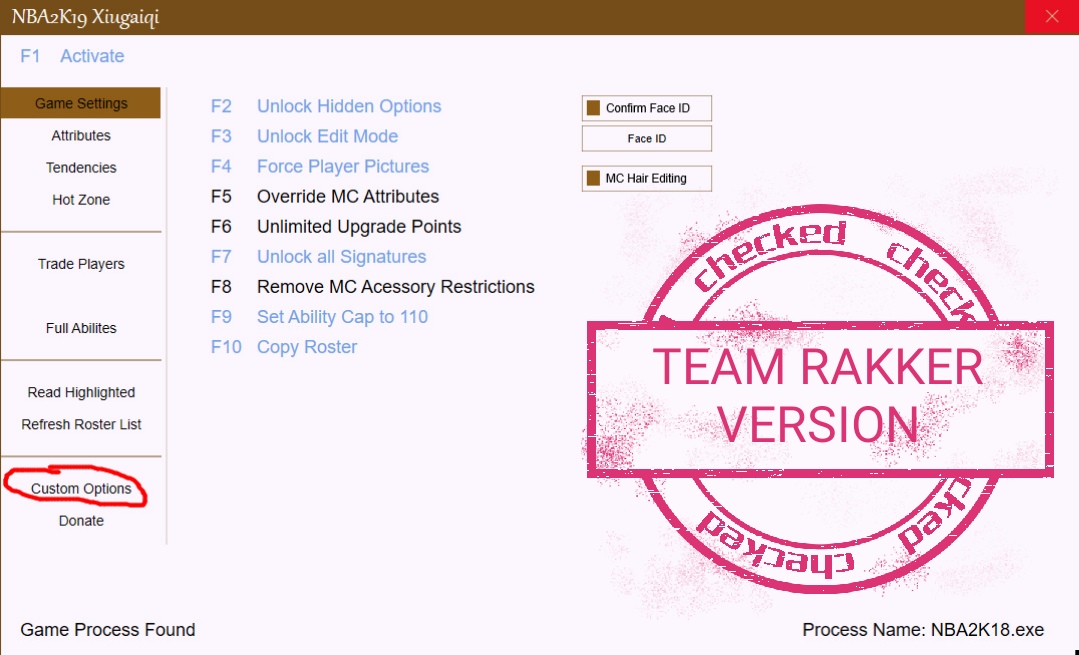Viewport: 1079px width, 655px height.
Task: Click Refresh Roster List
Action: tap(81, 425)
